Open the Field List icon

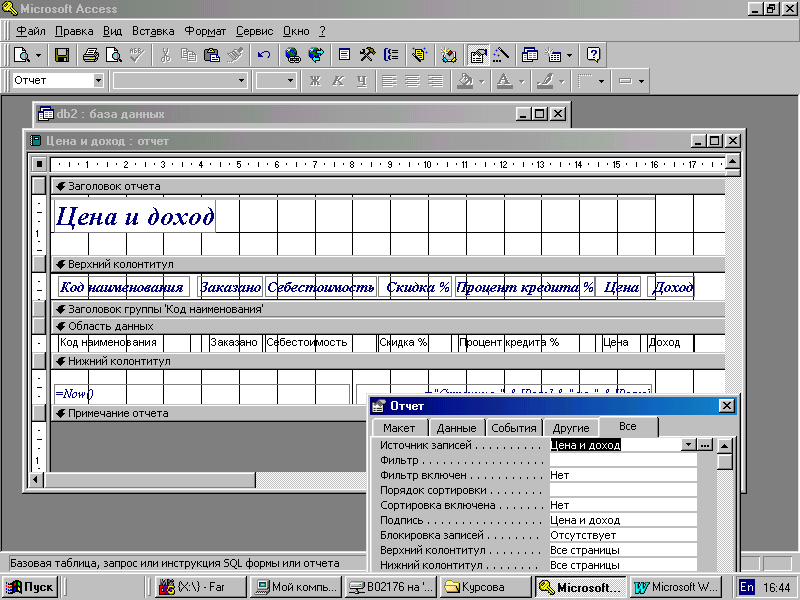coord(344,55)
